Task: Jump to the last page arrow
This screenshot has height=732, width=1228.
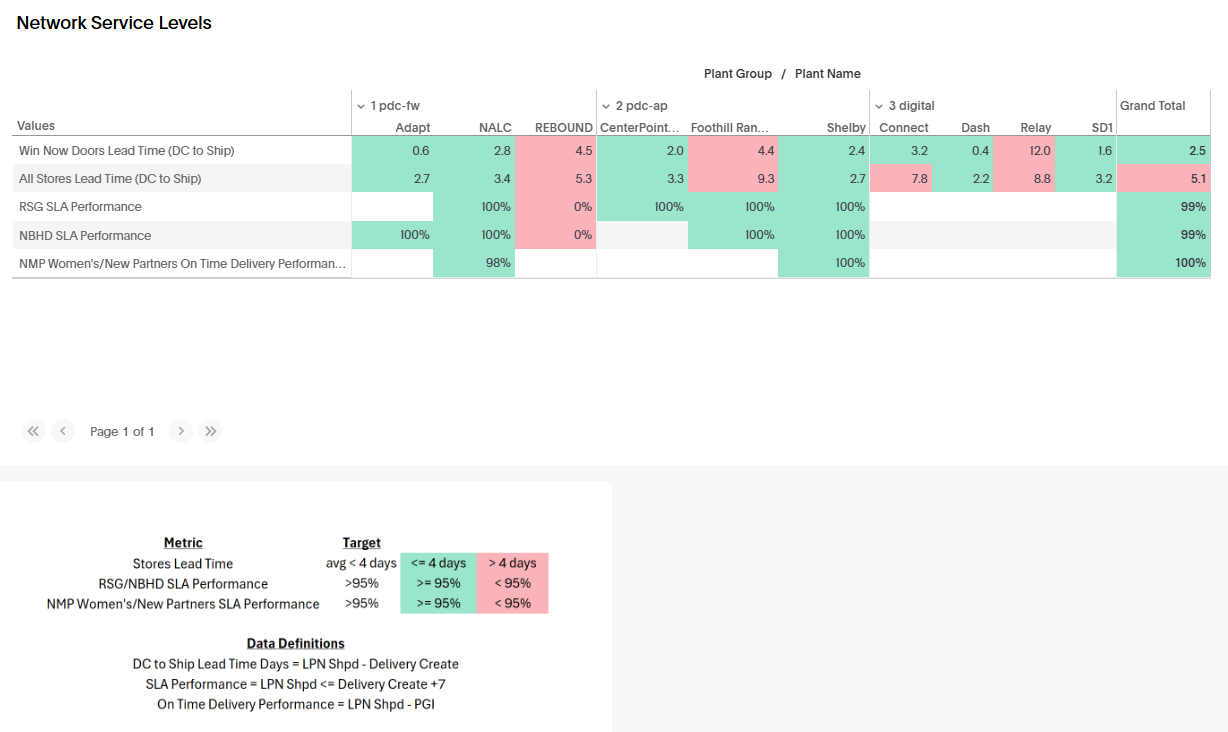Action: (210, 431)
